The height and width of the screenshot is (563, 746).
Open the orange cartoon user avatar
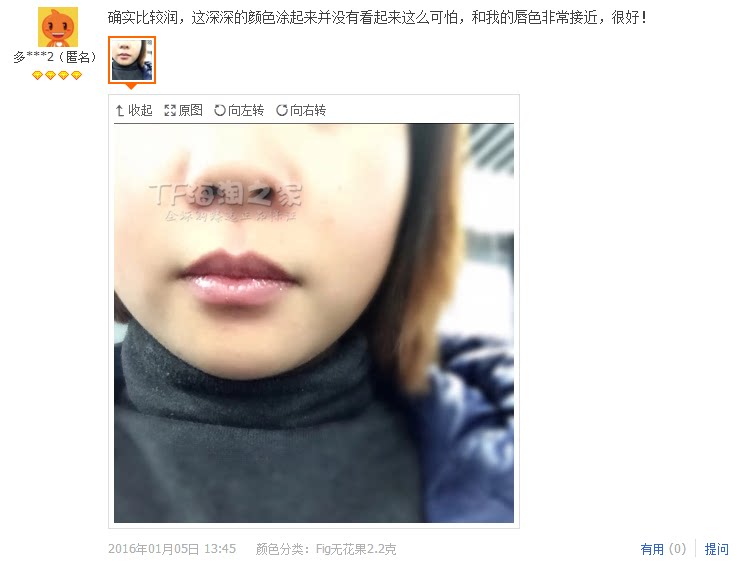[x=58, y=27]
